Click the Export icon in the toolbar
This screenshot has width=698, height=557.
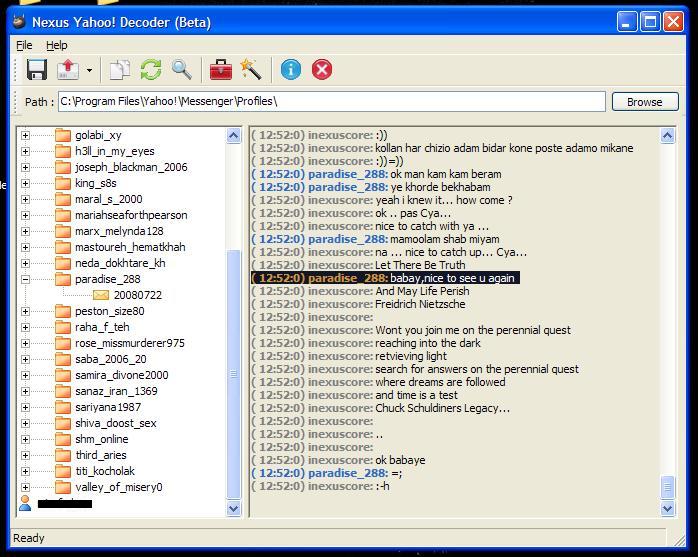68,69
